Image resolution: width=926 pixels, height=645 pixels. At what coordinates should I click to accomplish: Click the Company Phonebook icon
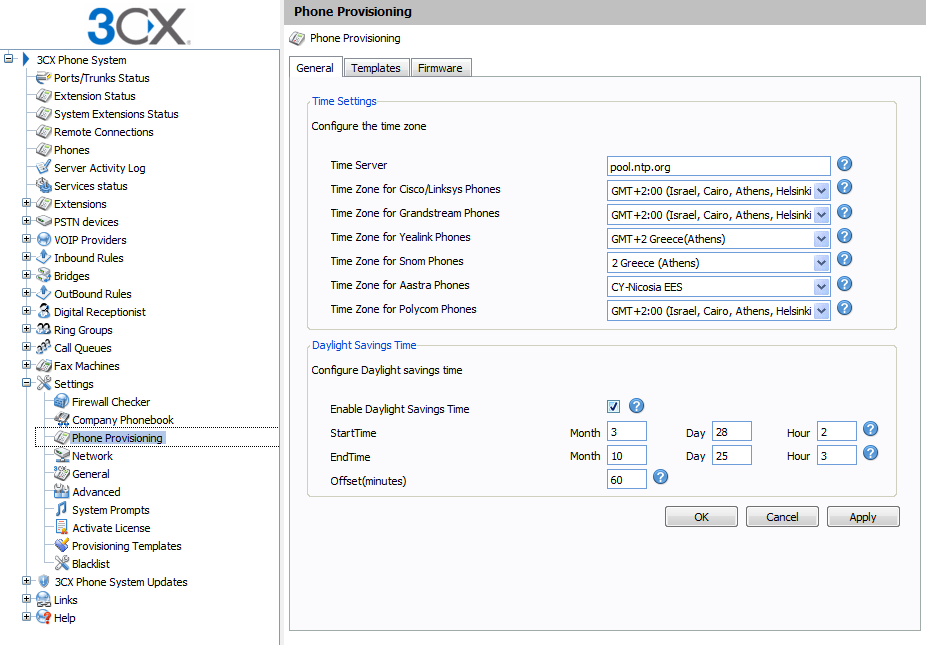[61, 419]
